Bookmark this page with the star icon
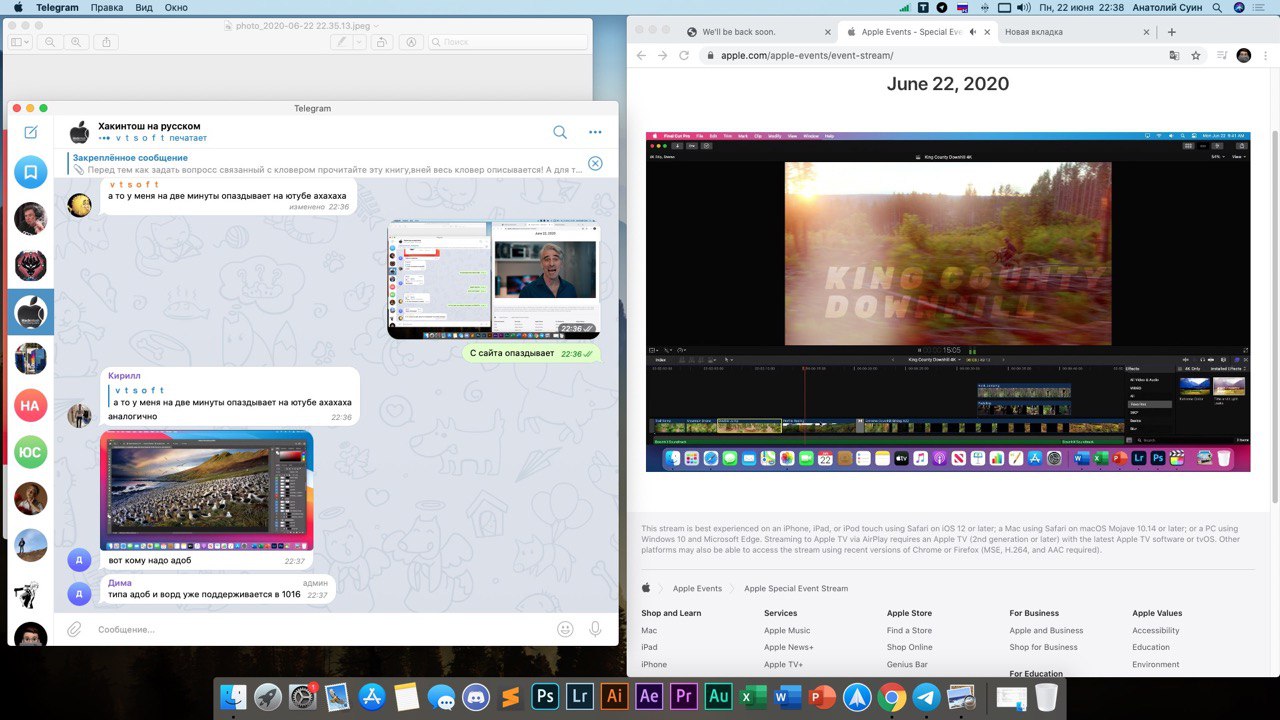The width and height of the screenshot is (1280, 720). tap(1196, 56)
